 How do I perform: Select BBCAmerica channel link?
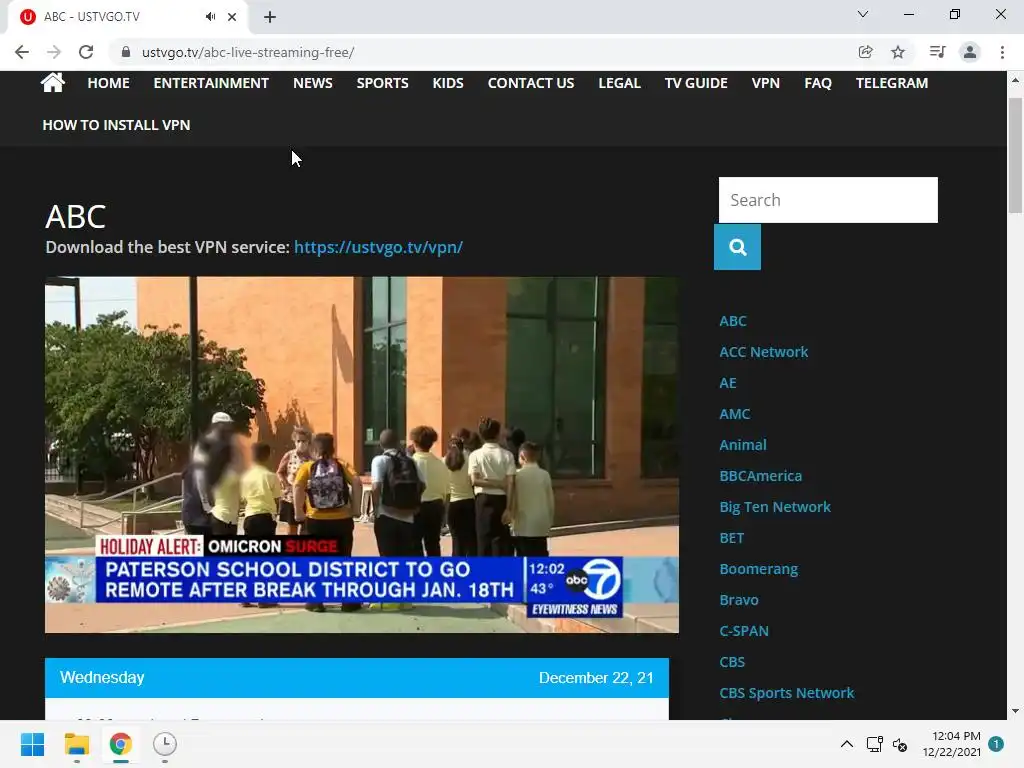tap(760, 476)
